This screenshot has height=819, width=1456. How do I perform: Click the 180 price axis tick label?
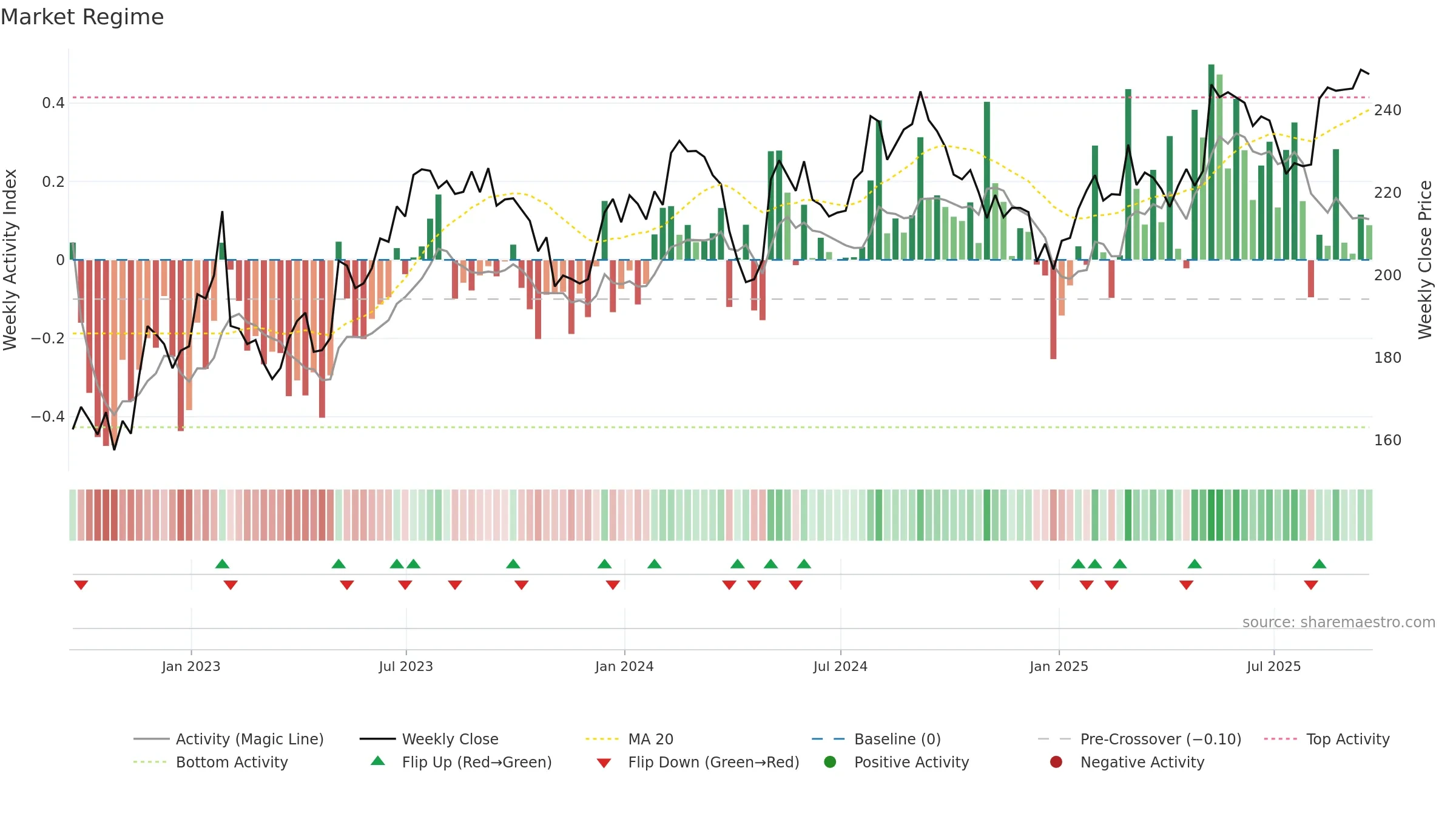1387,357
